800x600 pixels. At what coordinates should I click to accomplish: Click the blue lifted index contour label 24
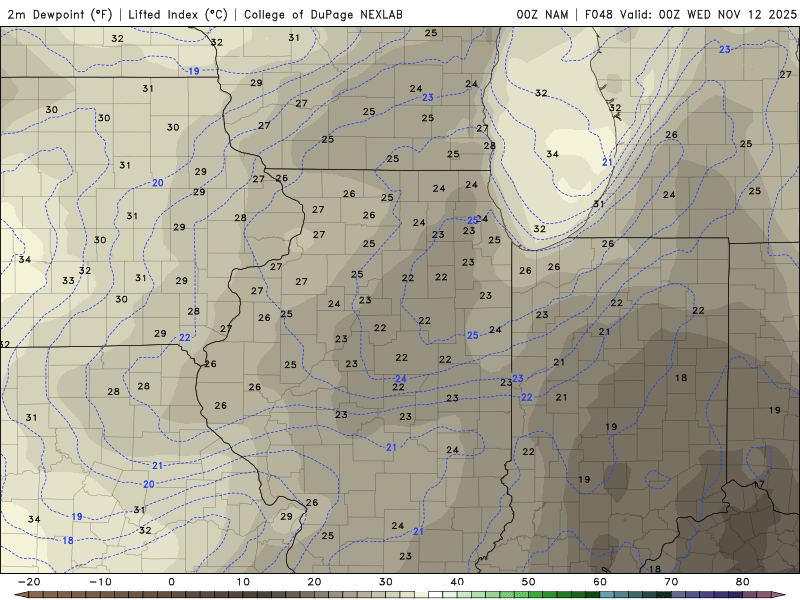click(x=401, y=379)
